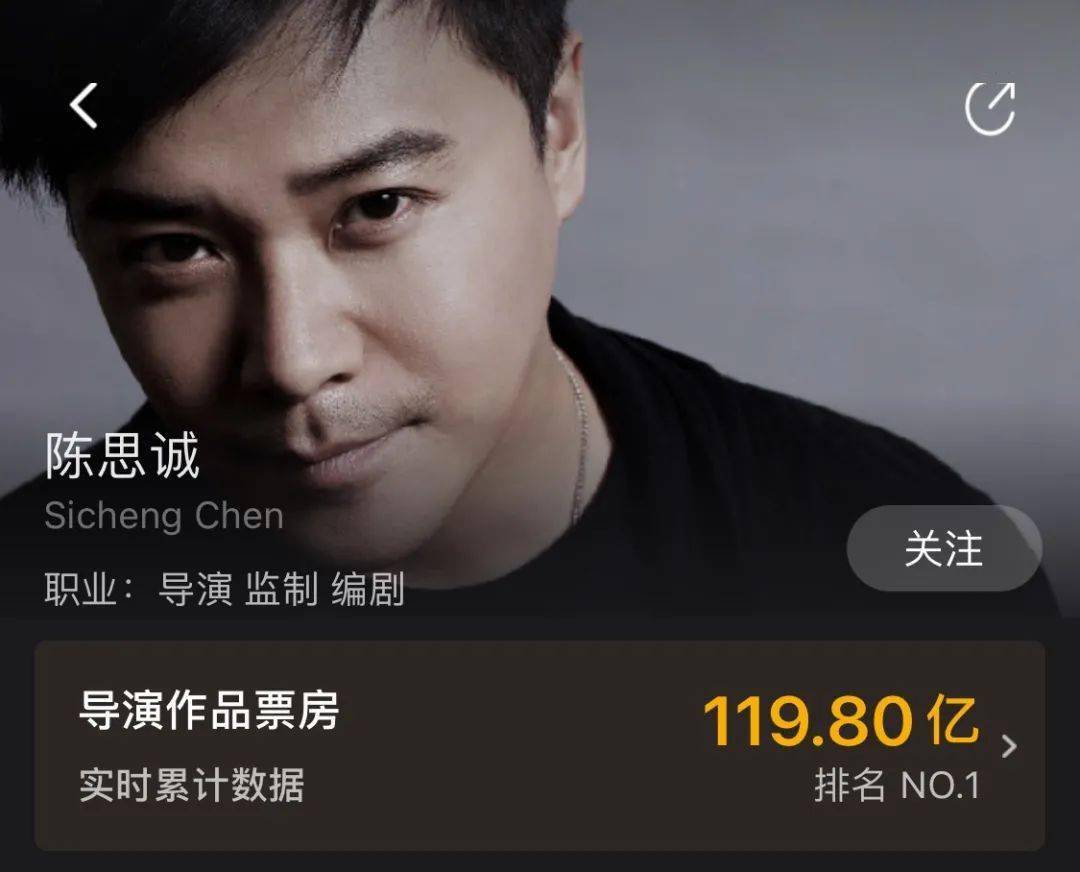Tap the 房 character in the card title
The height and width of the screenshot is (872, 1080).
[x=318, y=710]
